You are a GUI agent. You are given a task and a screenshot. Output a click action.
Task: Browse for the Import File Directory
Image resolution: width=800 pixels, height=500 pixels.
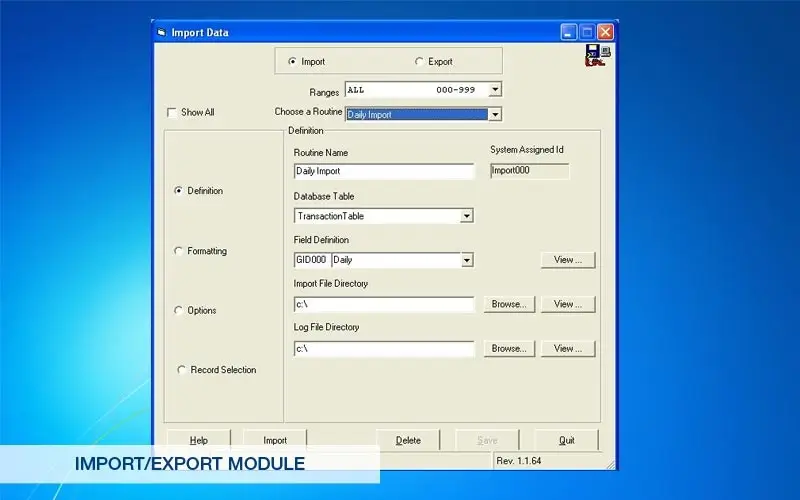(x=509, y=305)
